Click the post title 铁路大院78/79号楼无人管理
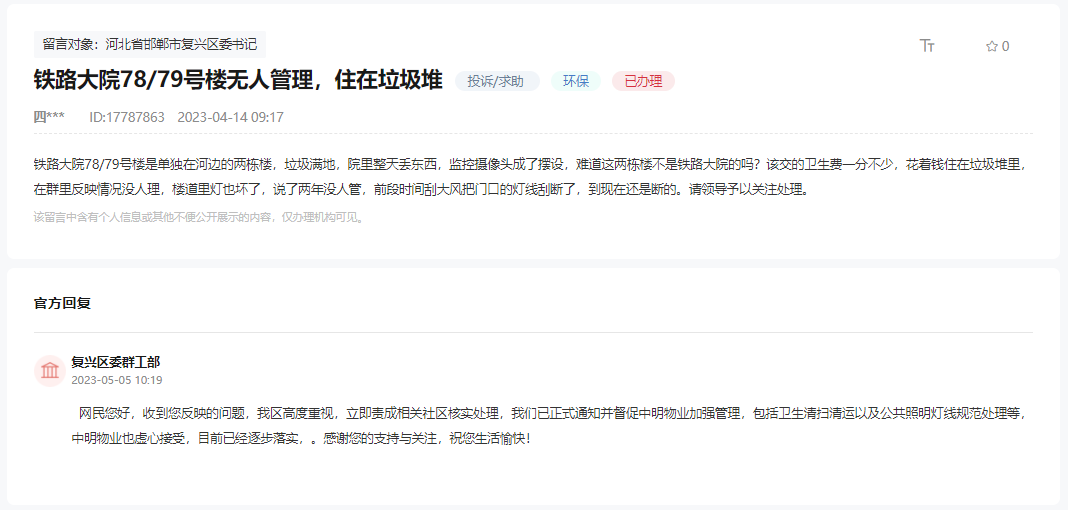1068x510 pixels. coord(238,80)
